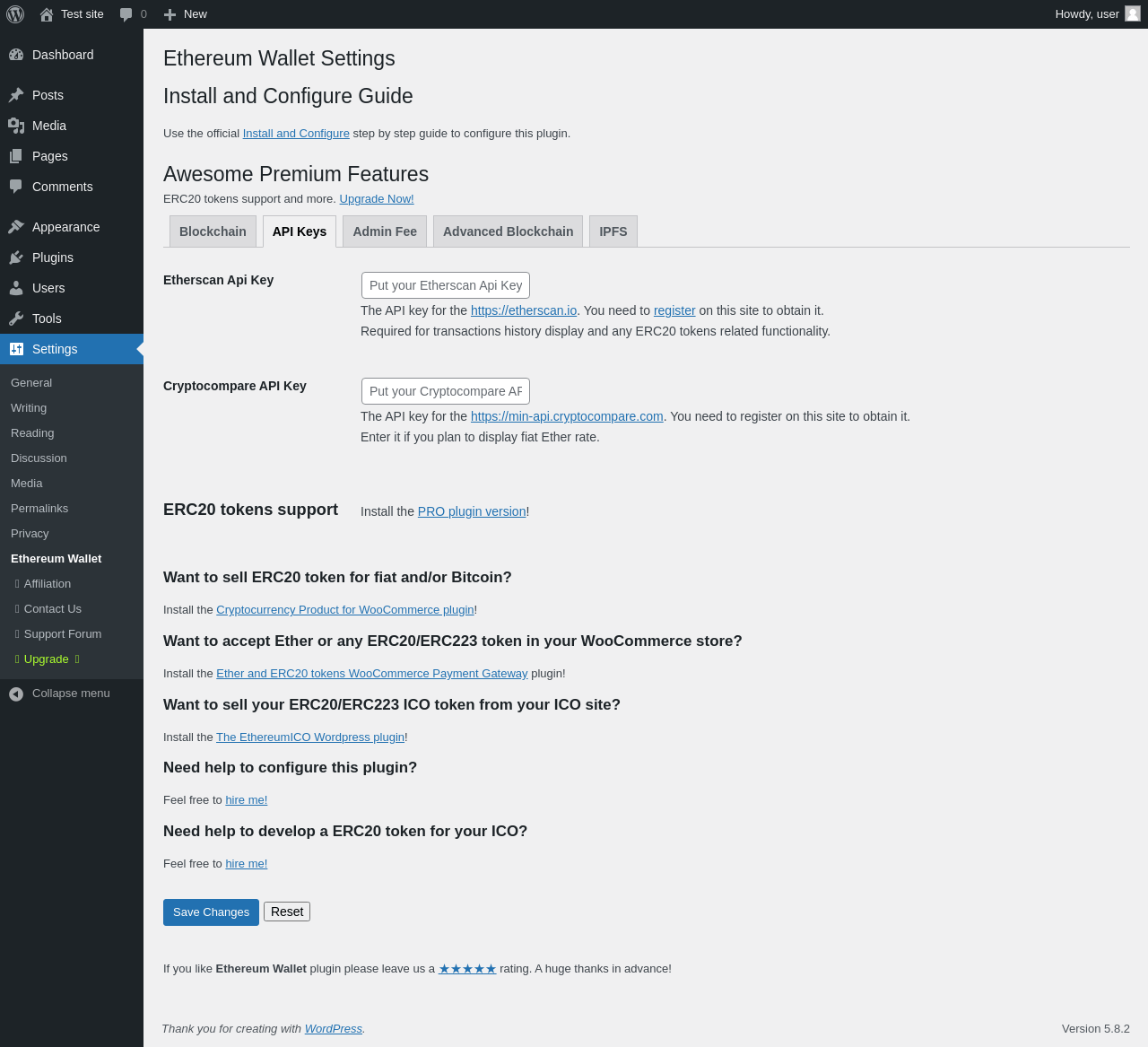Open Privacy settings submenu item
The height and width of the screenshot is (1047, 1148).
coord(30,533)
